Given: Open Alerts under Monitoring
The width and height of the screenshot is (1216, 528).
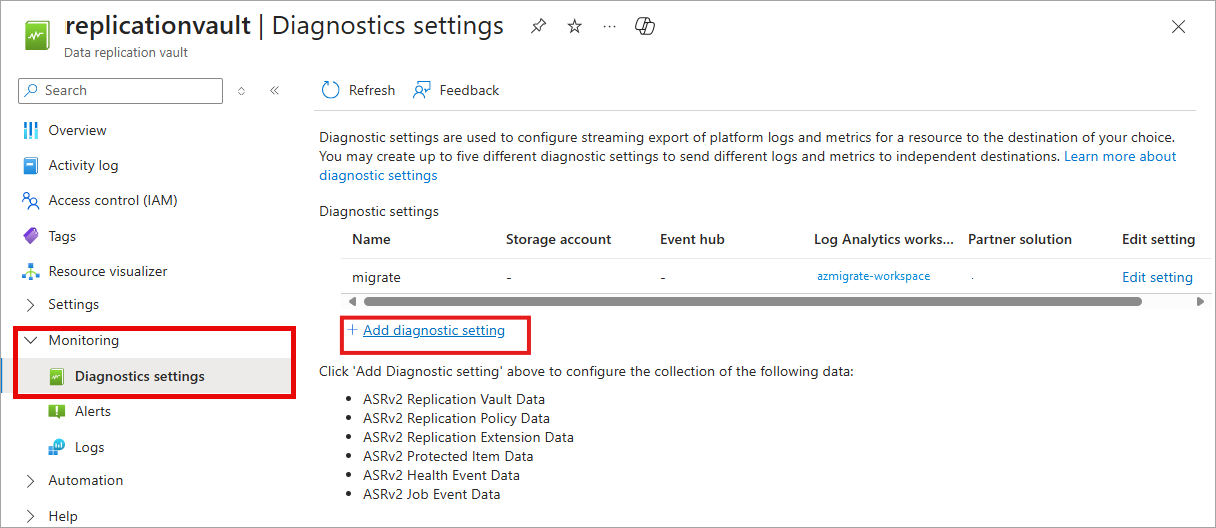Looking at the screenshot, I should (x=92, y=411).
